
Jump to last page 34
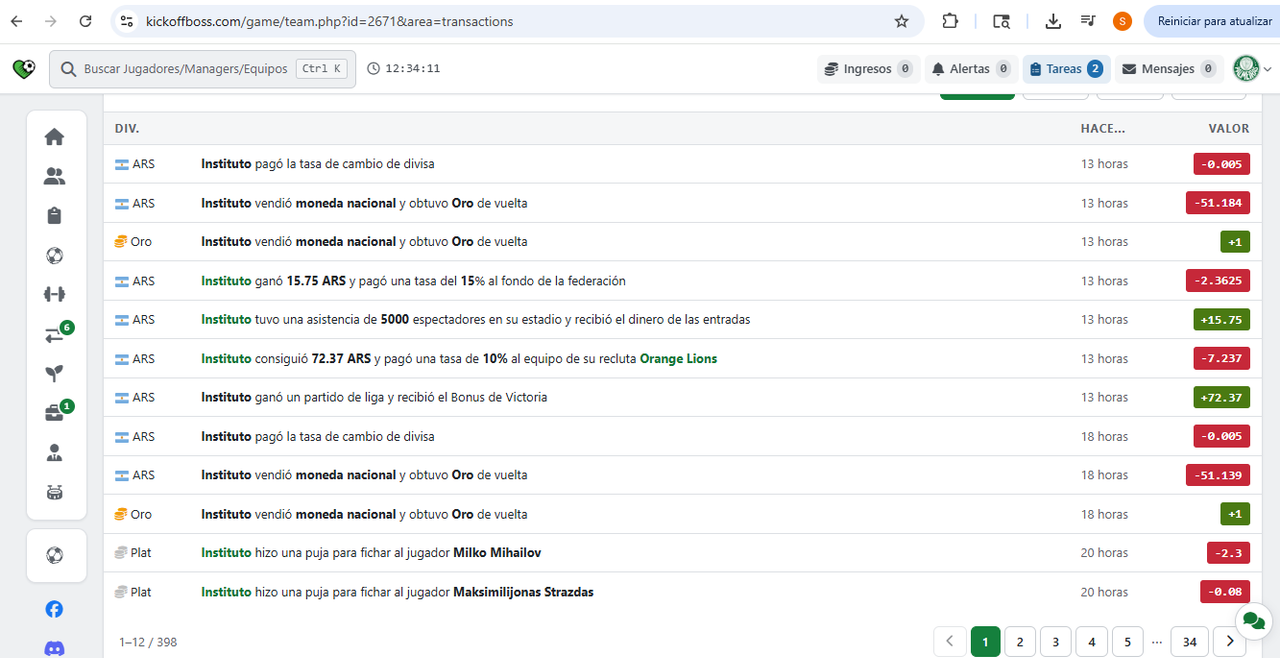click(x=1190, y=642)
